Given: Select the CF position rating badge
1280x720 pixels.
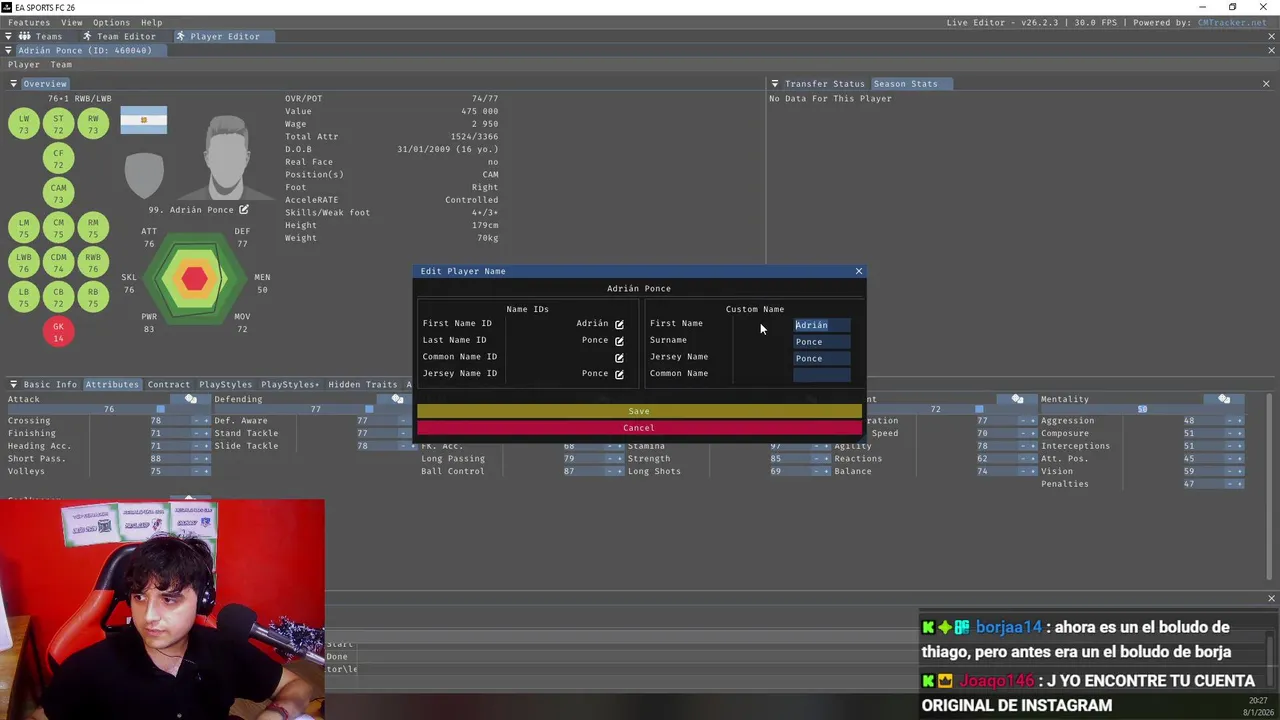Looking at the screenshot, I should point(58,159).
